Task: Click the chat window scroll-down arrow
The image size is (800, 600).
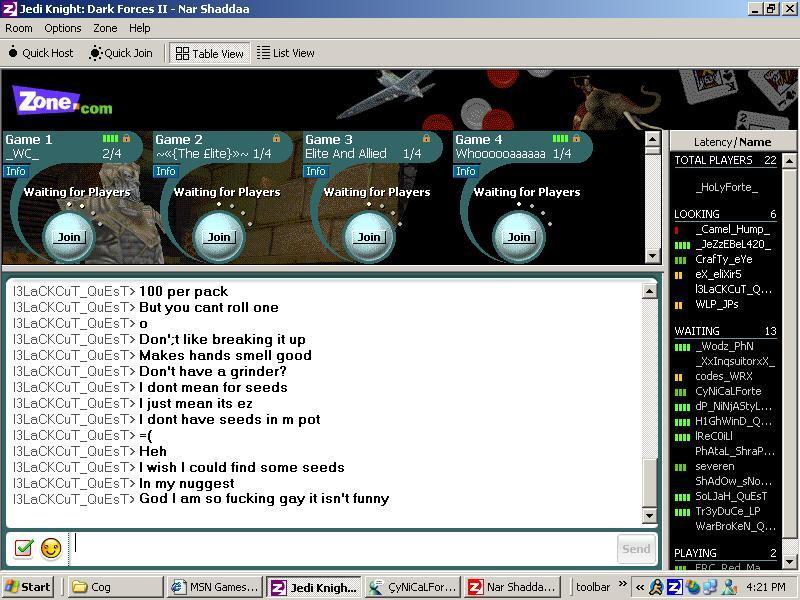Action: (649, 516)
